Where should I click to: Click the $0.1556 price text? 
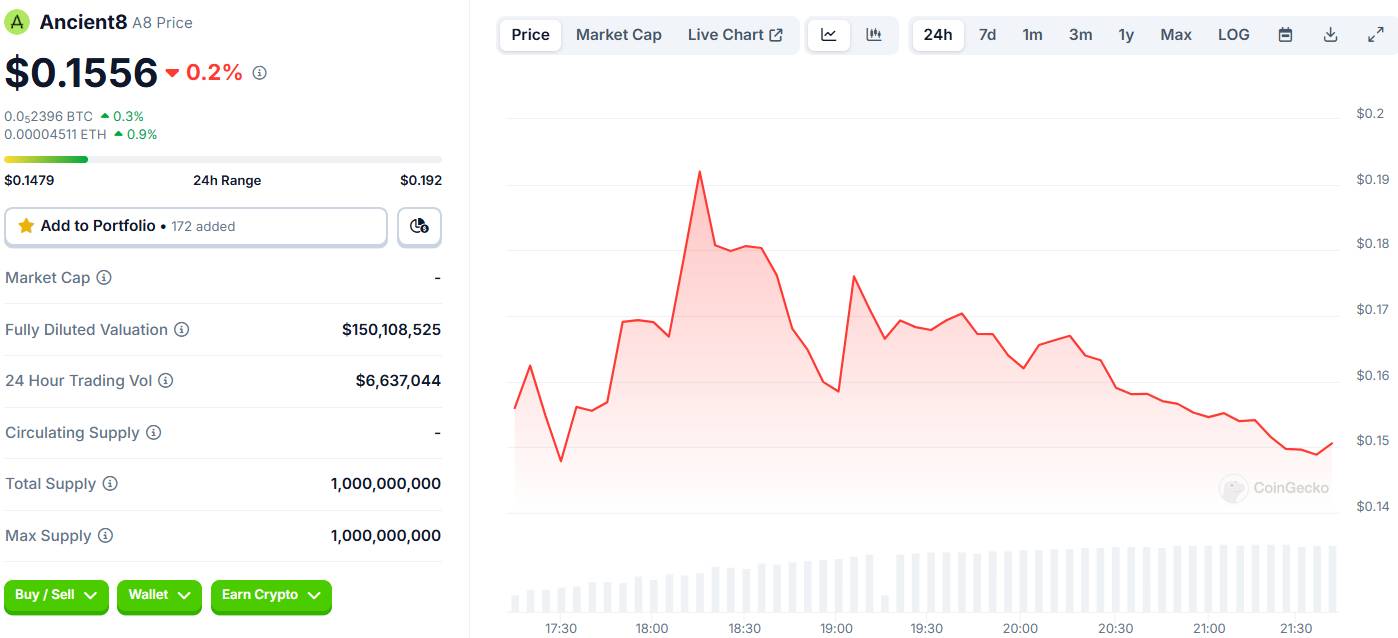point(81,73)
